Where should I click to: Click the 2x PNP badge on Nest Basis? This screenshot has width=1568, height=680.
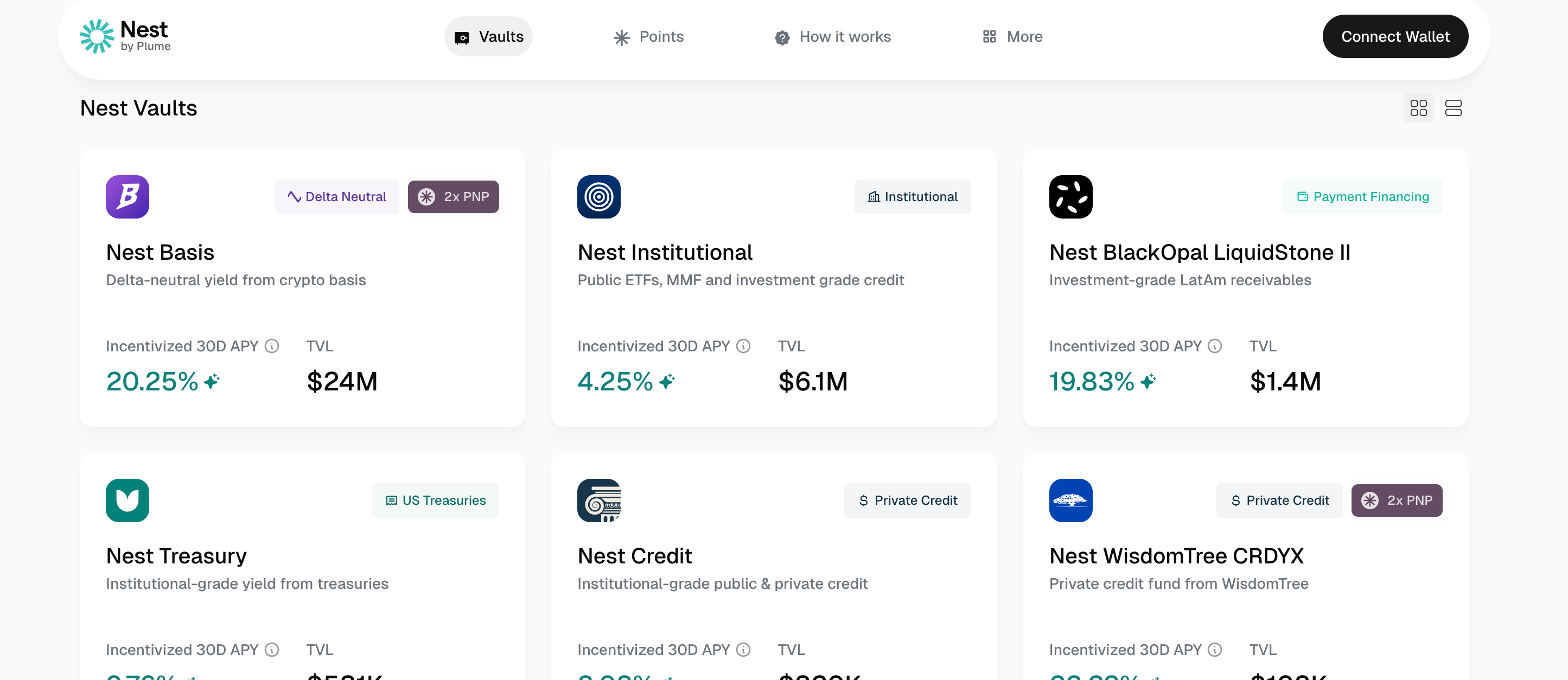[x=453, y=196]
